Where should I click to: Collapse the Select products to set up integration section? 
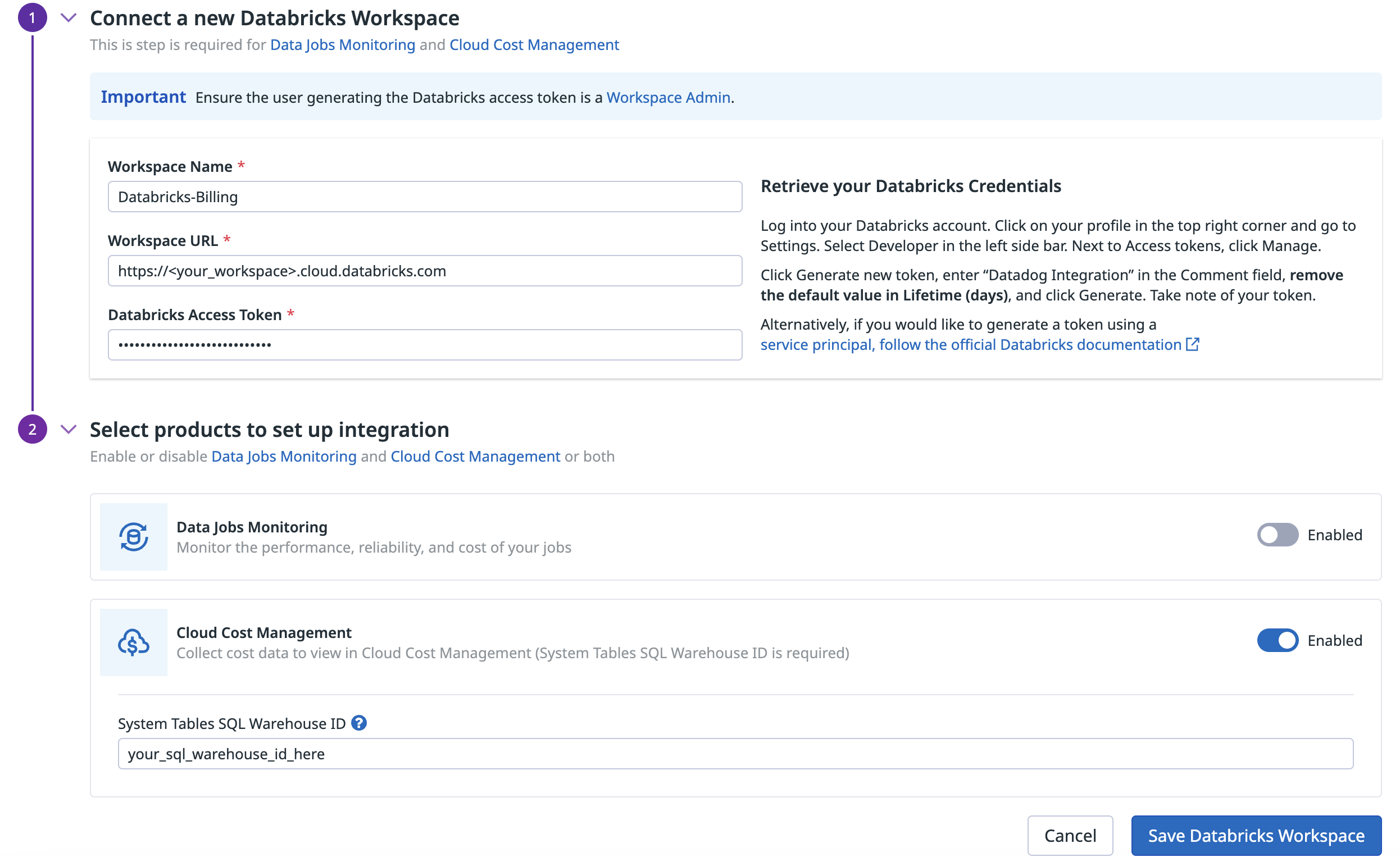point(69,429)
